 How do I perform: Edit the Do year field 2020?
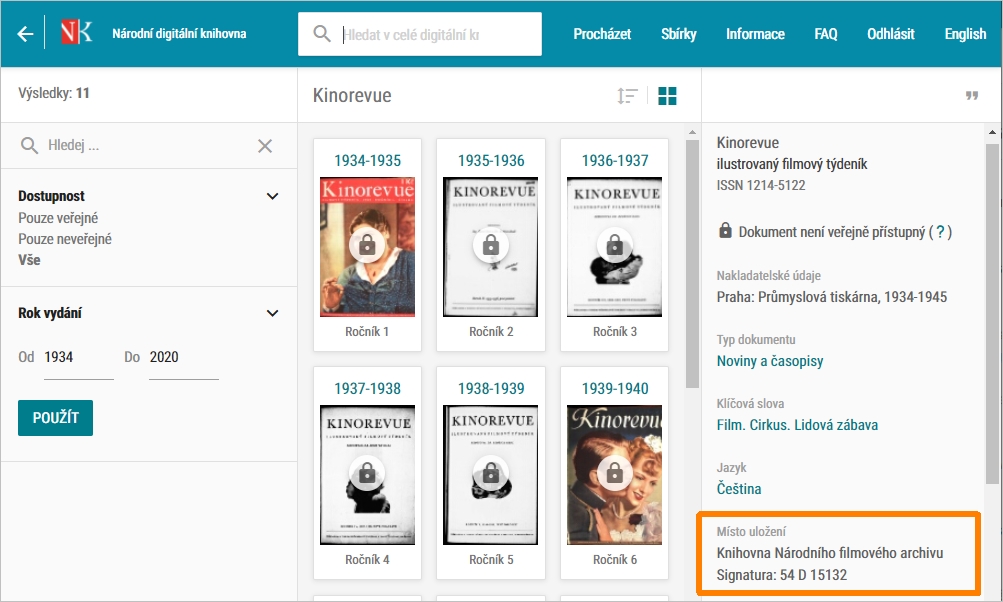pos(184,357)
